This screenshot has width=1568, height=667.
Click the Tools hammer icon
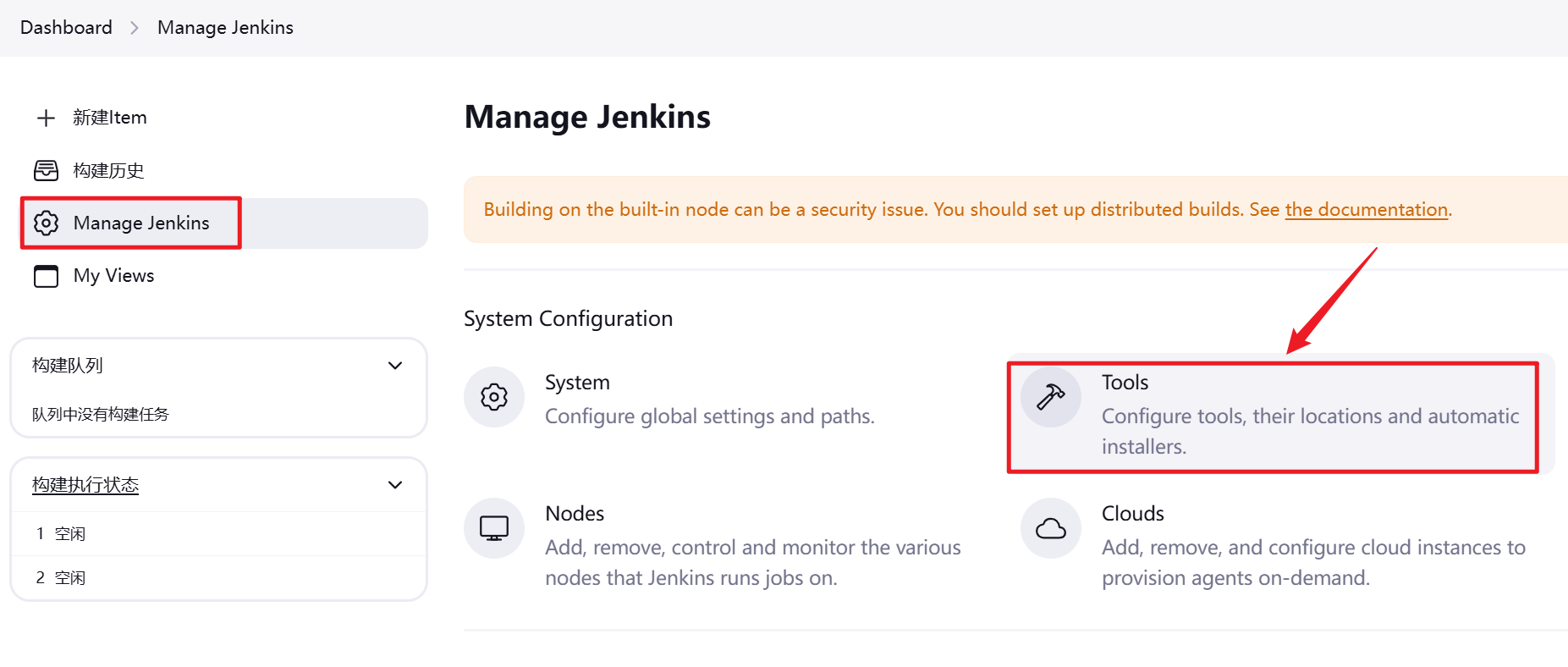[x=1051, y=396]
